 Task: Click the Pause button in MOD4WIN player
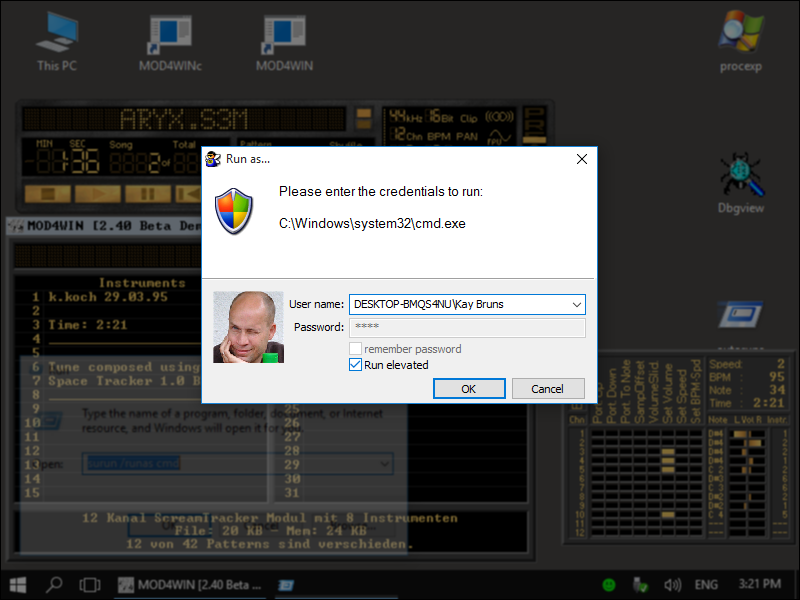point(148,194)
